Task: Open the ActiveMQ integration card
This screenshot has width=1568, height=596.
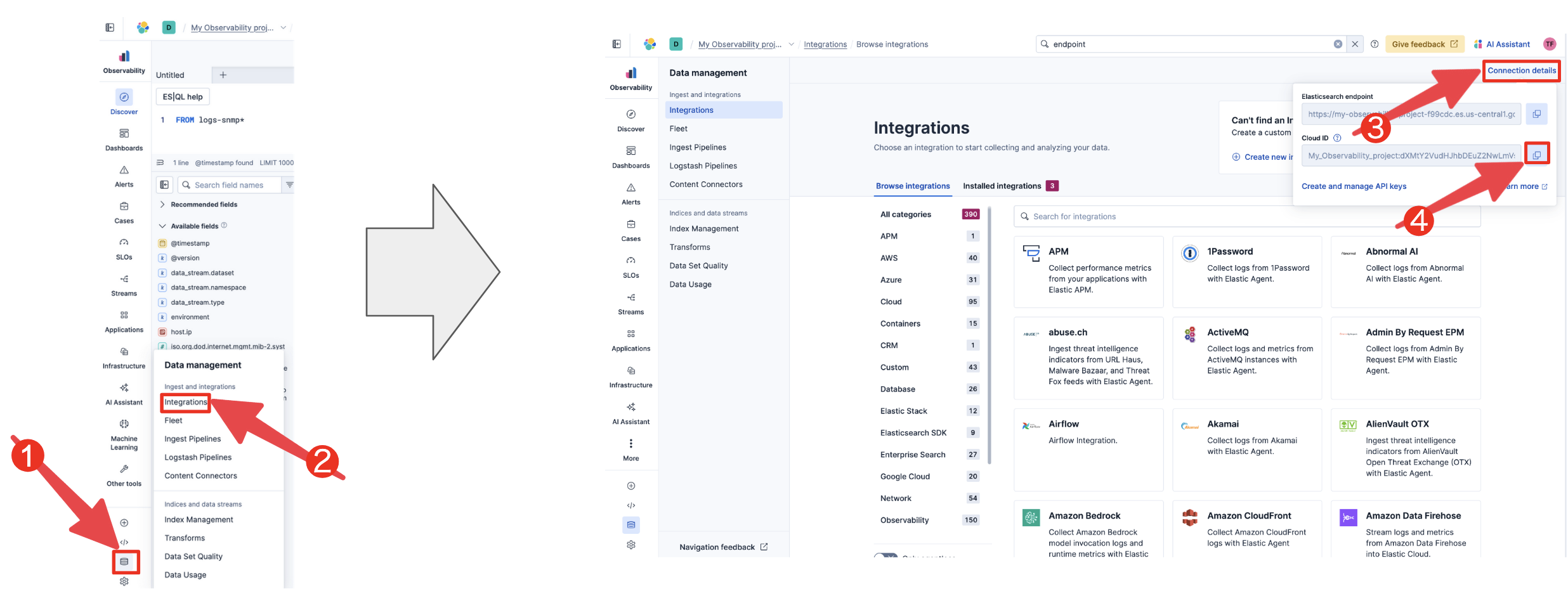Action: (x=1246, y=358)
